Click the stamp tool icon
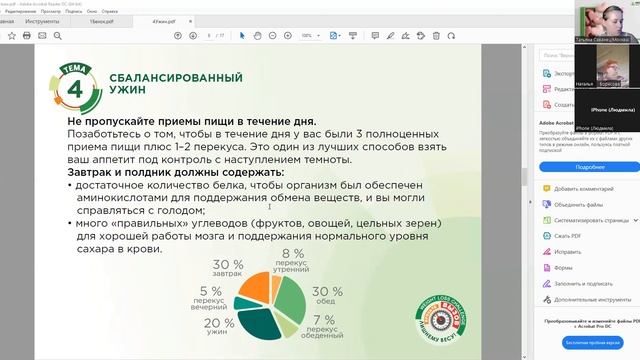Screen dimensions: 640x360 click(x=421, y=36)
